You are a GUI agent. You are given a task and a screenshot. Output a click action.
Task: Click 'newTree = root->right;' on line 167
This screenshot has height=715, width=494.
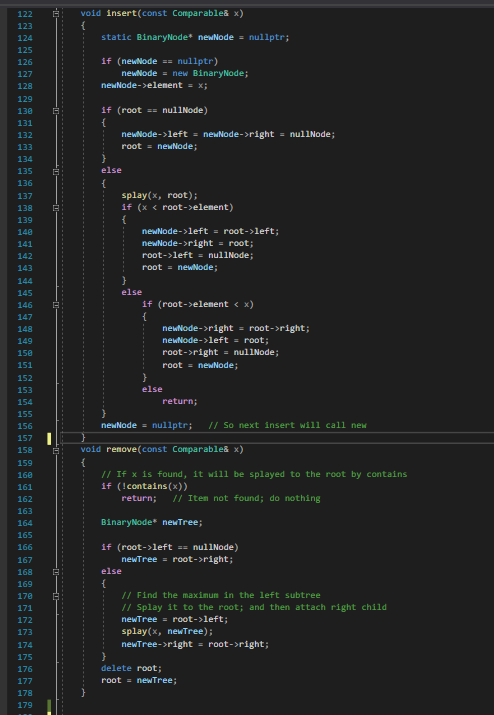pyautogui.click(x=177, y=559)
